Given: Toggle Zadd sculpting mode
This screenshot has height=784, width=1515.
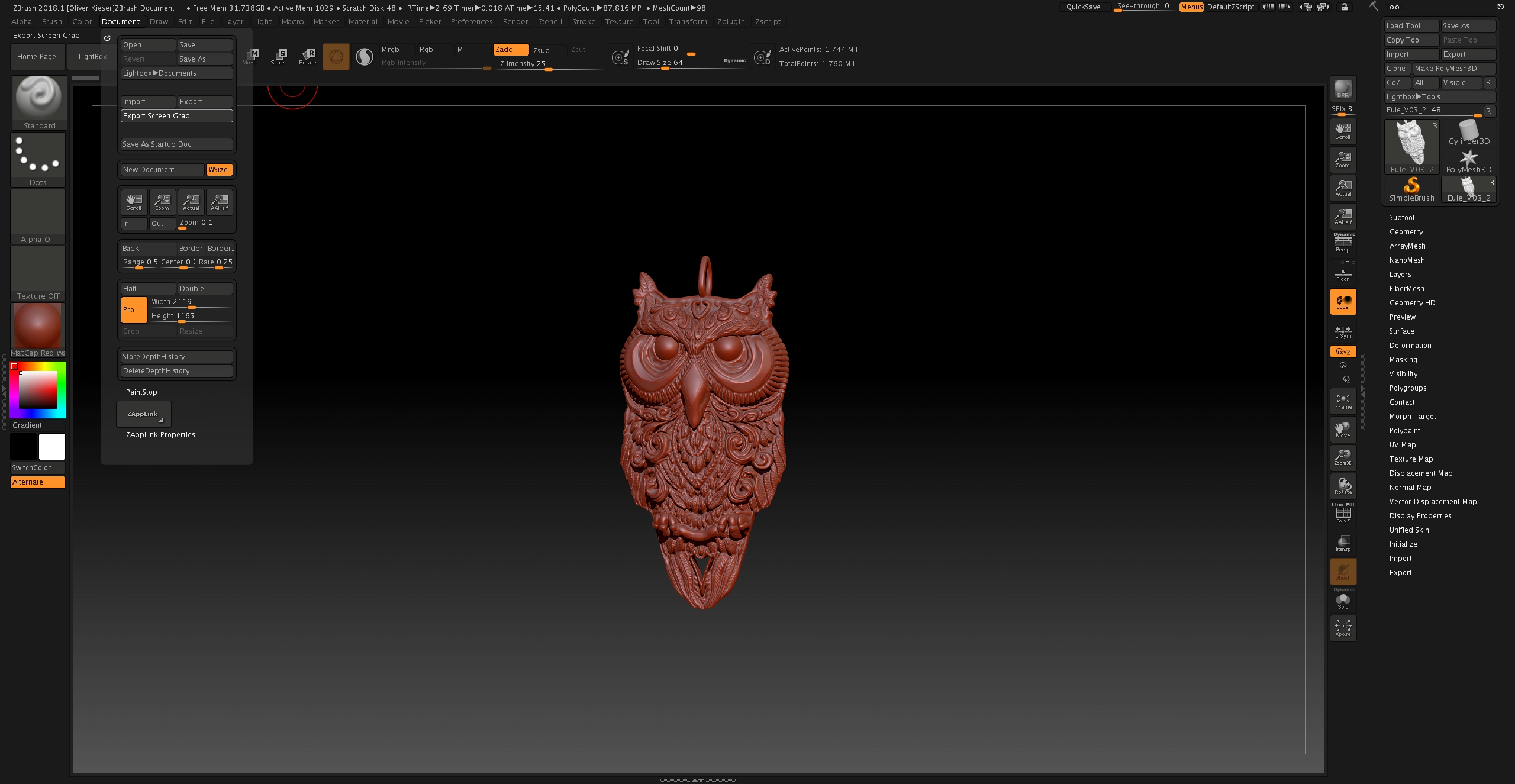Looking at the screenshot, I should 506,49.
